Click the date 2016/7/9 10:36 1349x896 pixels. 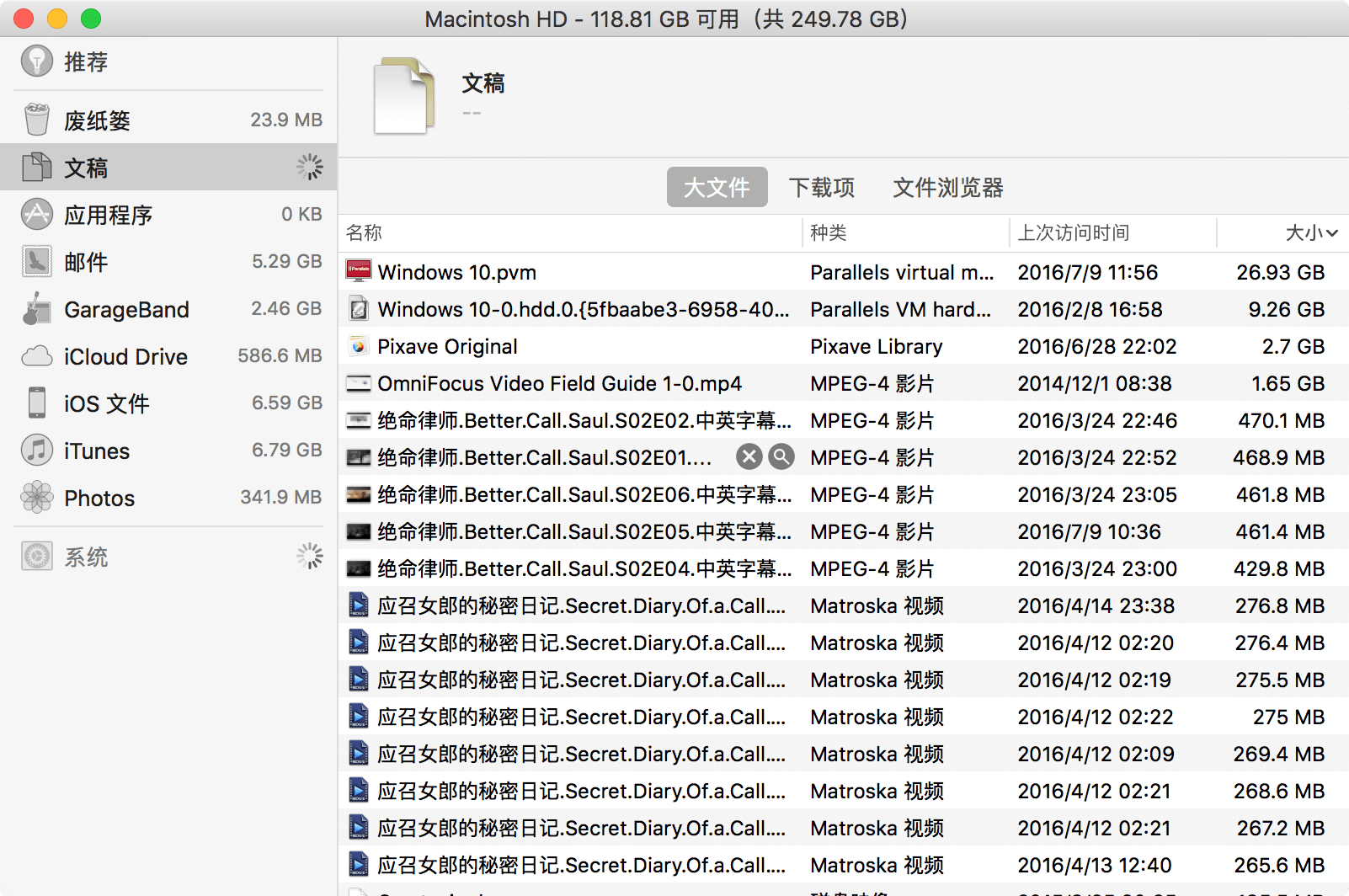pos(1090,531)
